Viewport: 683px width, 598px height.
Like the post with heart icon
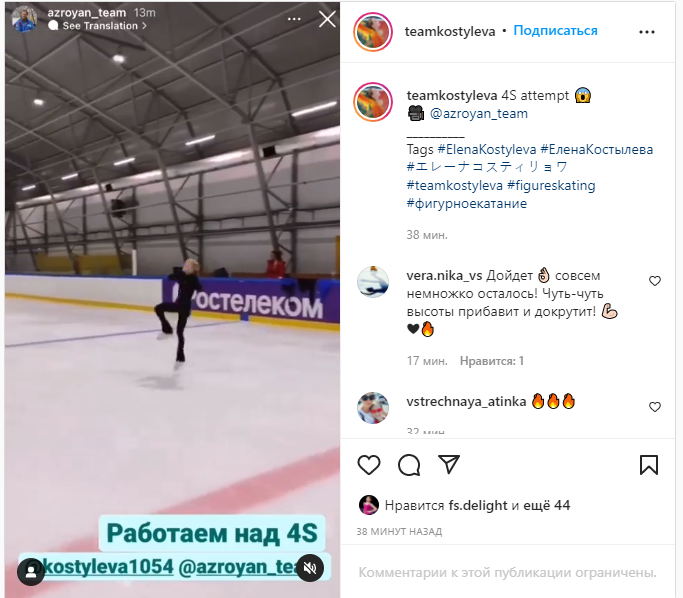[x=369, y=465]
